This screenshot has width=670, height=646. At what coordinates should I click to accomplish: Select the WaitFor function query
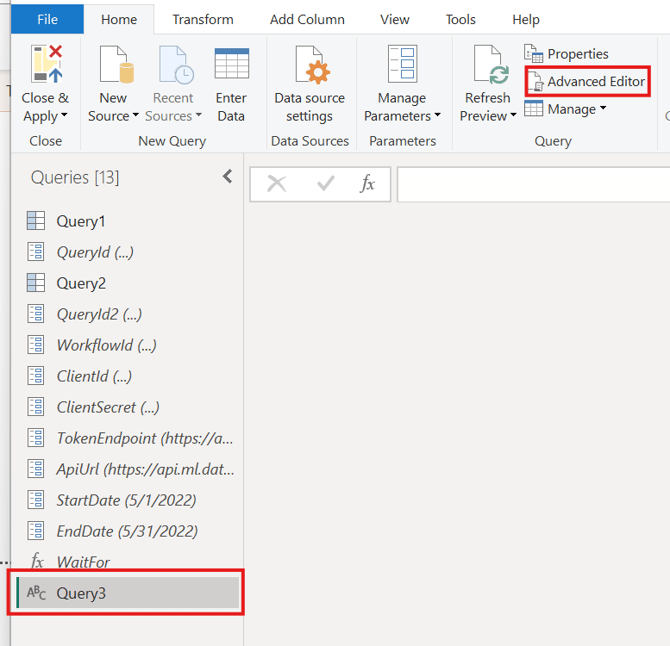click(83, 562)
